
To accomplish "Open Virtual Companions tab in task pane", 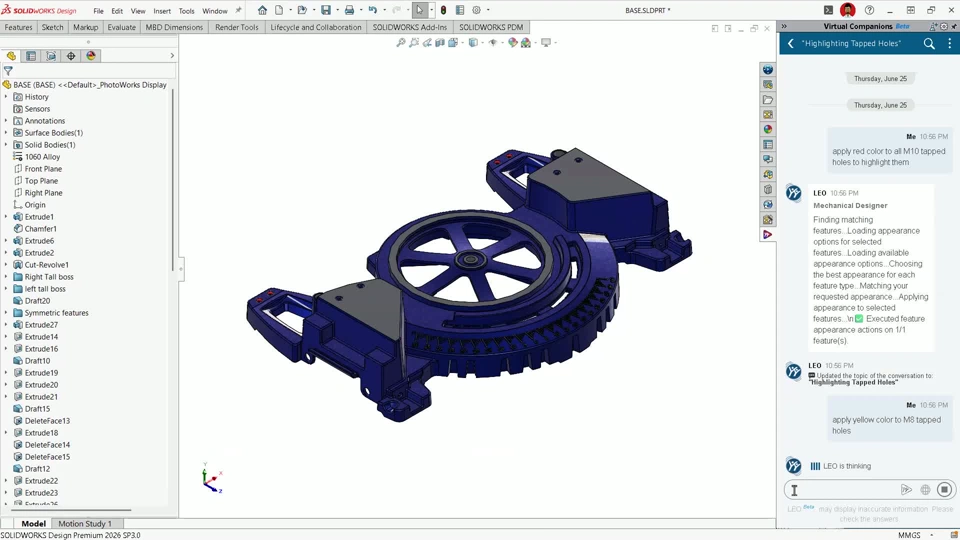I will pyautogui.click(x=768, y=234).
